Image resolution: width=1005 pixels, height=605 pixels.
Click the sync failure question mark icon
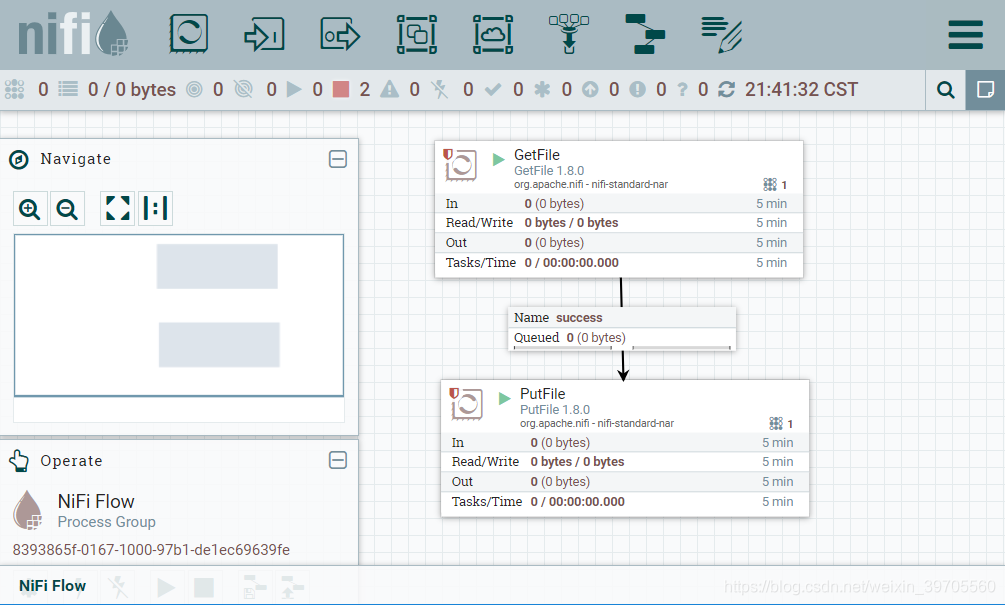click(683, 89)
